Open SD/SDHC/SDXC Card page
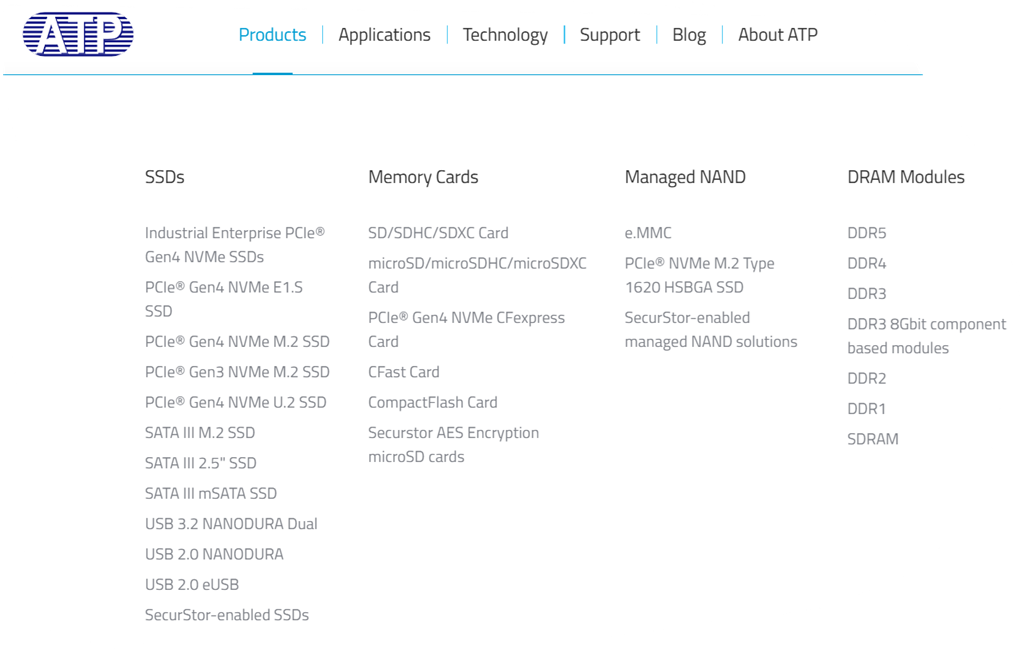Viewport: 1021px width, 649px height. (438, 232)
